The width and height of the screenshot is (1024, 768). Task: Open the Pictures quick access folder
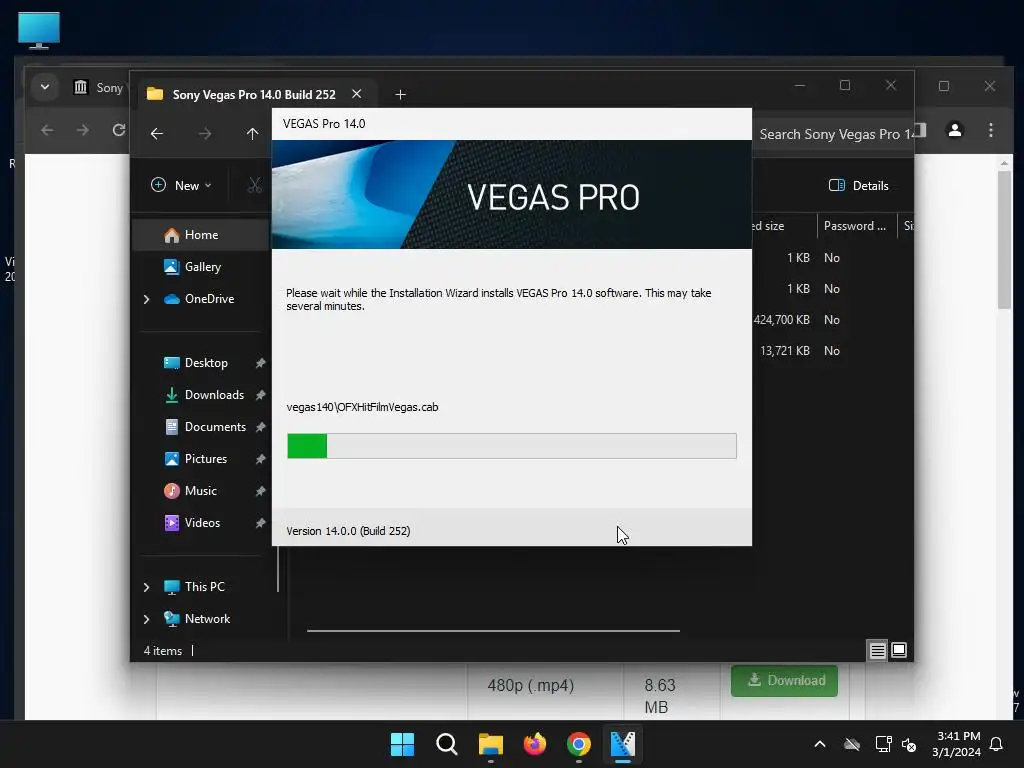tap(205, 459)
